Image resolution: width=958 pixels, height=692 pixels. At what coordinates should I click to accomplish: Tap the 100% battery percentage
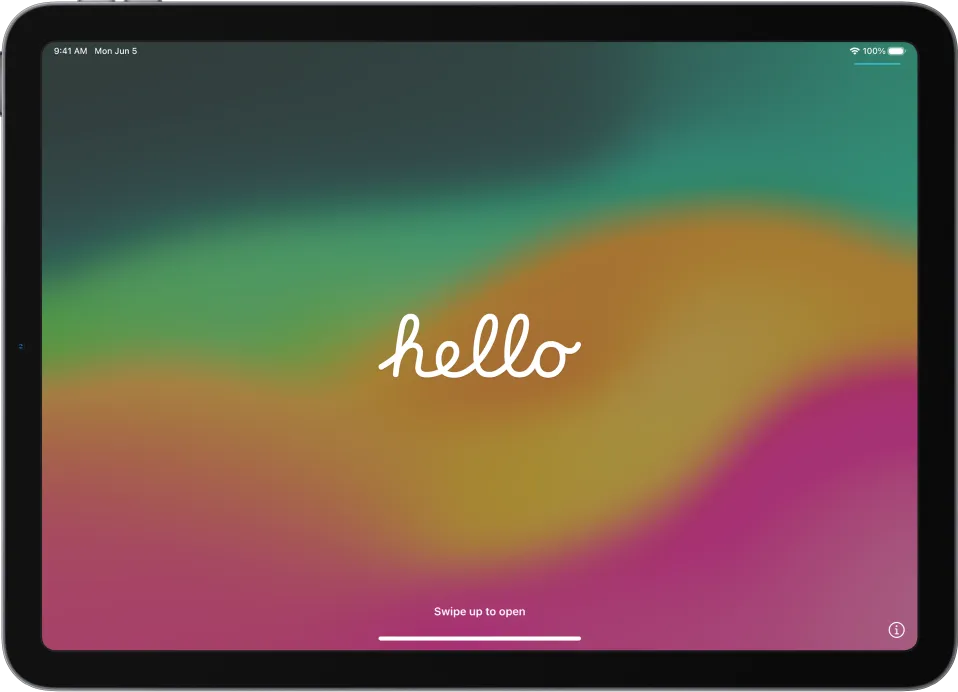pos(874,51)
